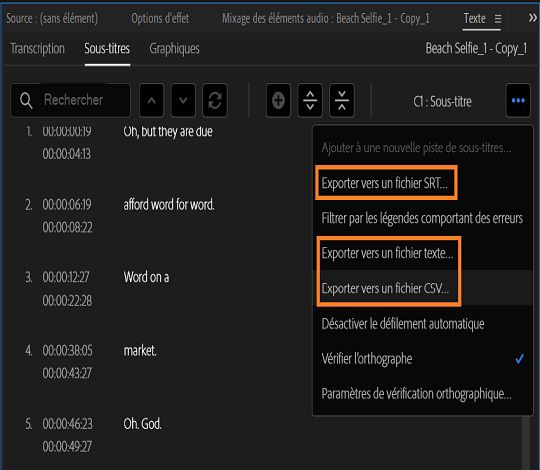Click timecode 00:00:06:19
This screenshot has height=470, width=540.
pyautogui.click(x=67, y=205)
